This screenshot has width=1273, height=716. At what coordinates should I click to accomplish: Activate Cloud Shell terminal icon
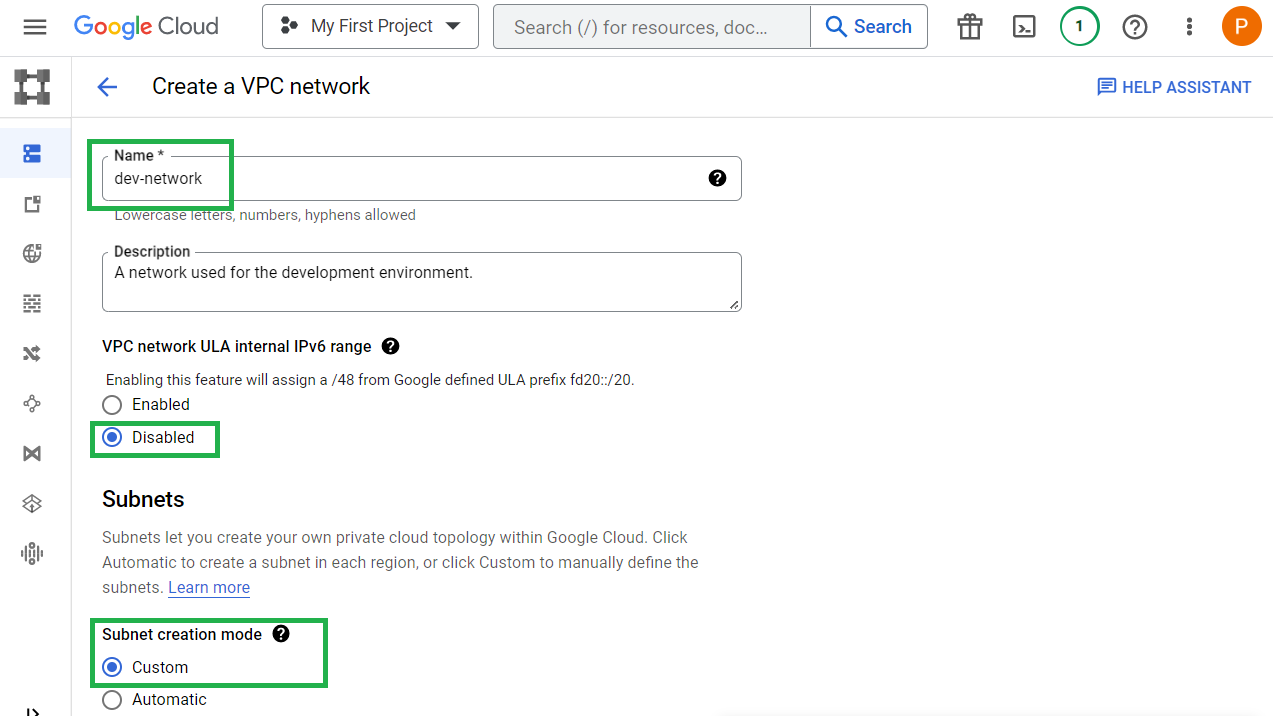coord(1024,27)
